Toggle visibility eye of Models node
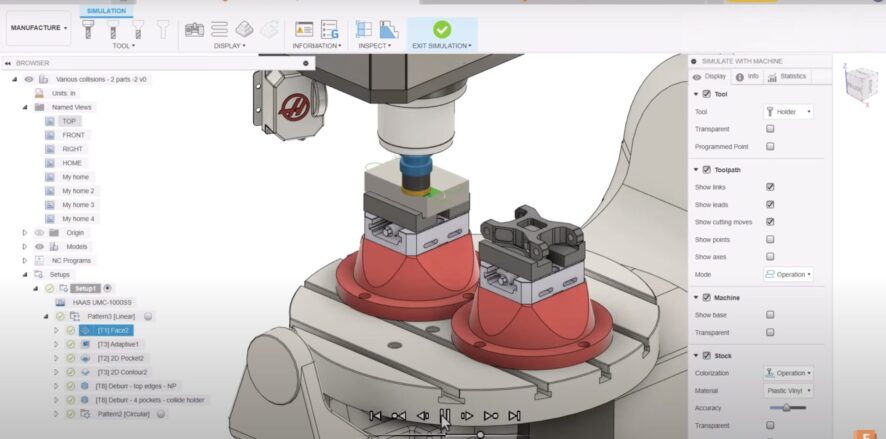The width and height of the screenshot is (886, 439). tap(39, 246)
